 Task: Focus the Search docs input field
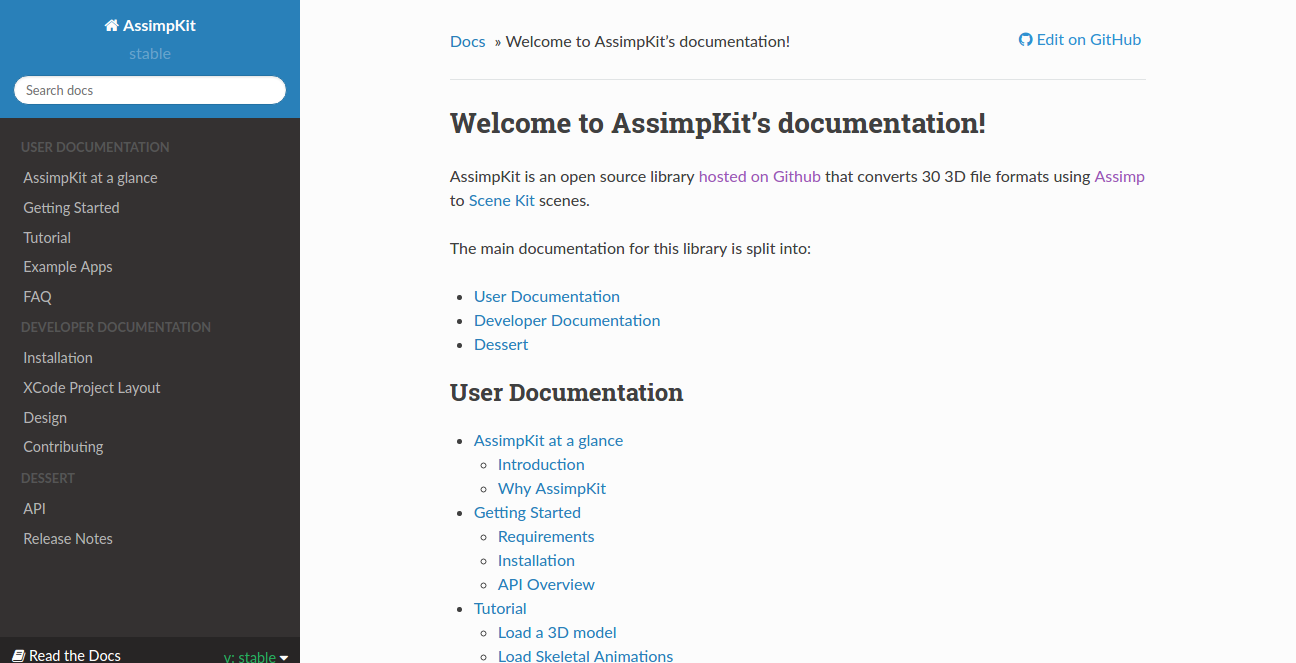coord(150,90)
